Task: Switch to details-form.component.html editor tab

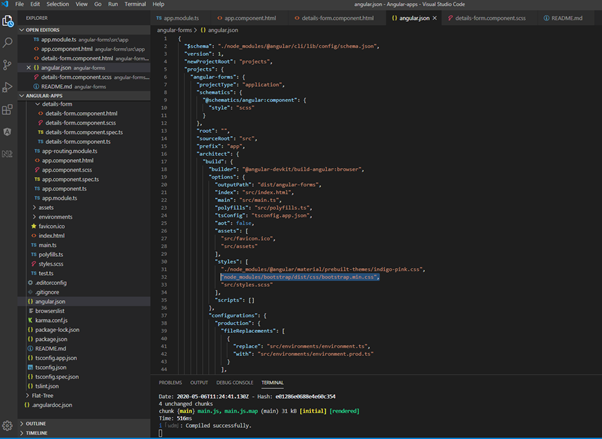Action: click(x=337, y=18)
